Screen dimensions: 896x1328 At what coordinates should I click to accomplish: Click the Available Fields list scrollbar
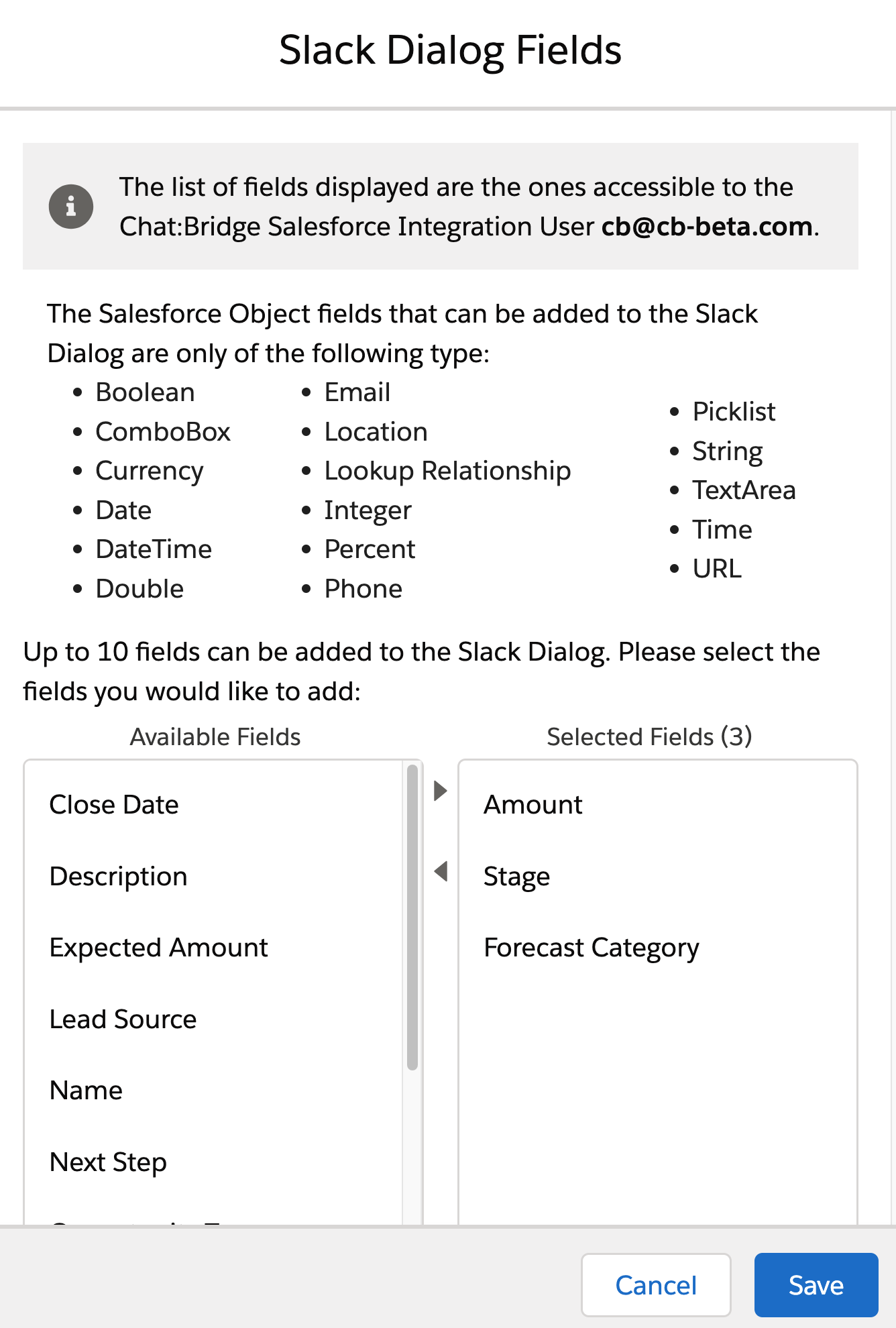(x=412, y=919)
